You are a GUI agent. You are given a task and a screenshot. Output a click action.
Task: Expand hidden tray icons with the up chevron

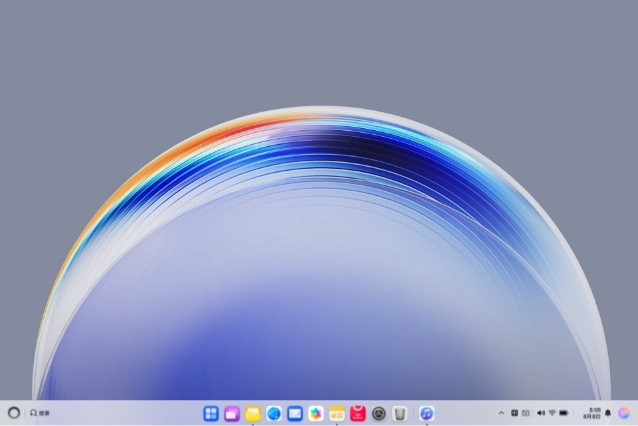[x=501, y=413]
